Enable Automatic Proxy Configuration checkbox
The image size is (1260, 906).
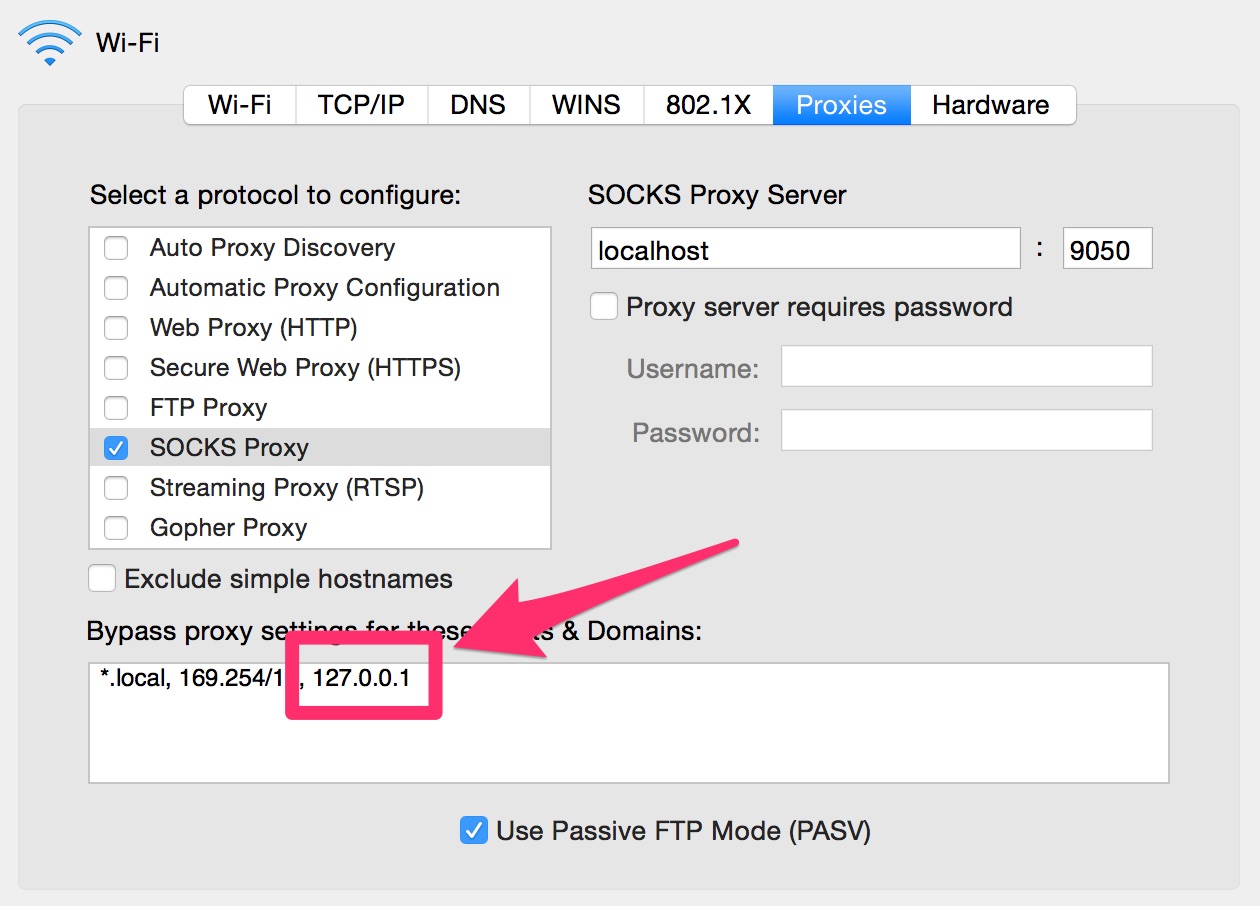click(117, 288)
